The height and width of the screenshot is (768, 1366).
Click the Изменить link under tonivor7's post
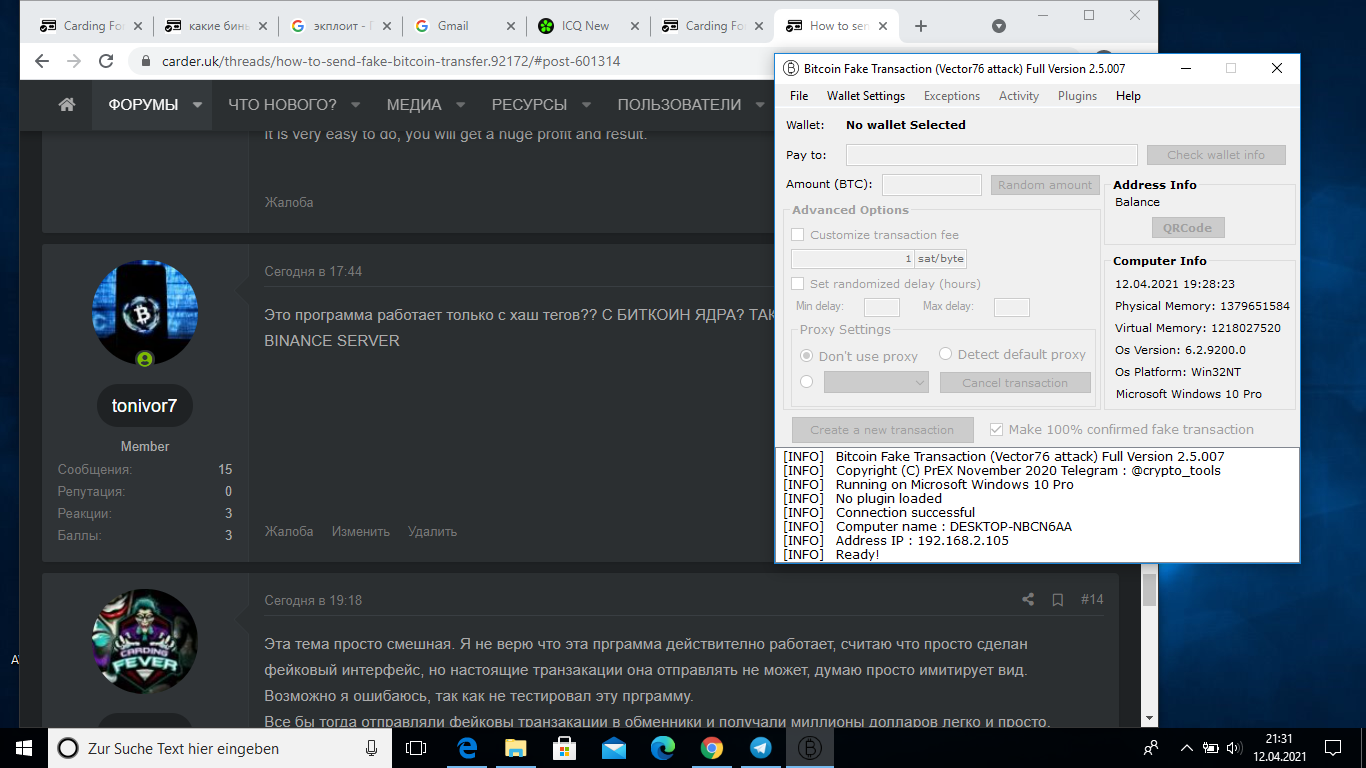tap(361, 532)
